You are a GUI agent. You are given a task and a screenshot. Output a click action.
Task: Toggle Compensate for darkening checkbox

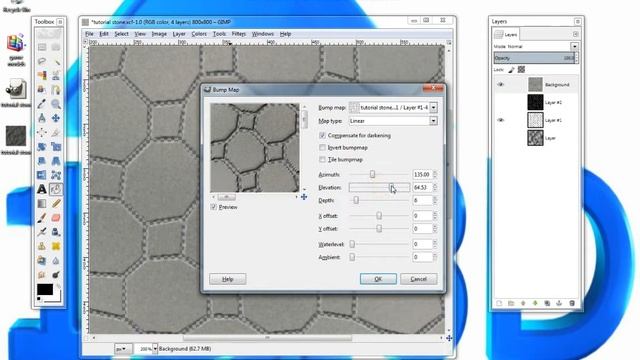tap(322, 135)
